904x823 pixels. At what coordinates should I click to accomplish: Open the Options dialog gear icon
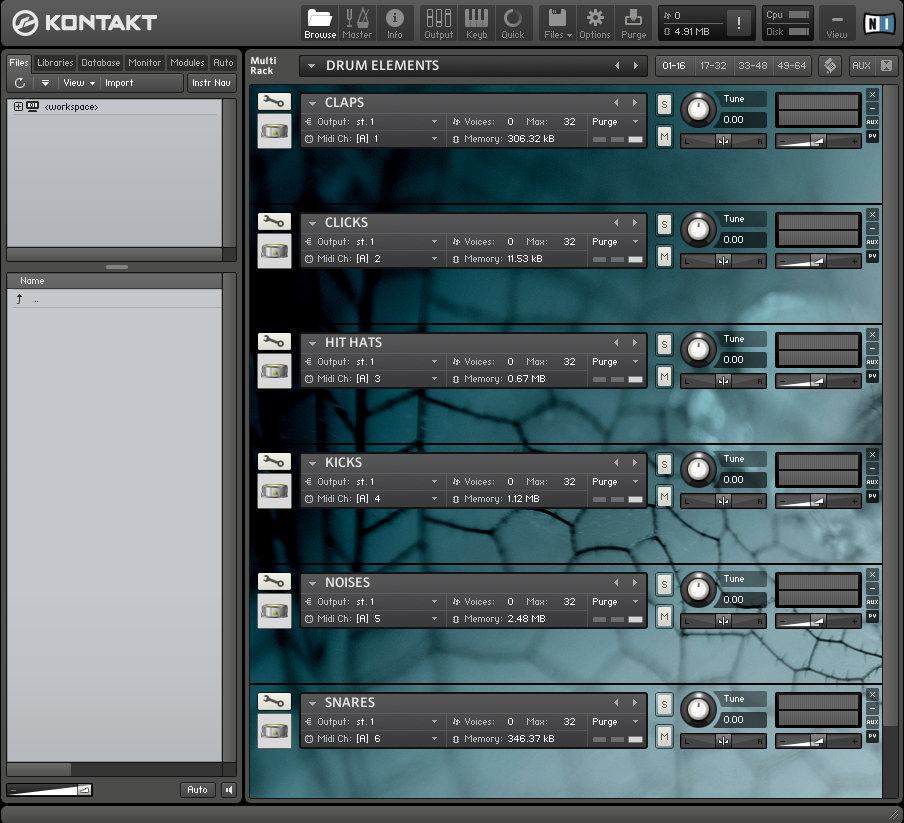pyautogui.click(x=595, y=23)
